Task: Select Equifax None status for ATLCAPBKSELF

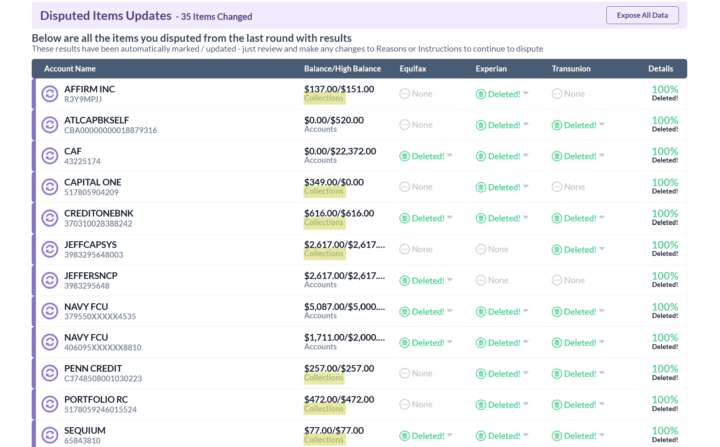Action: click(416, 125)
